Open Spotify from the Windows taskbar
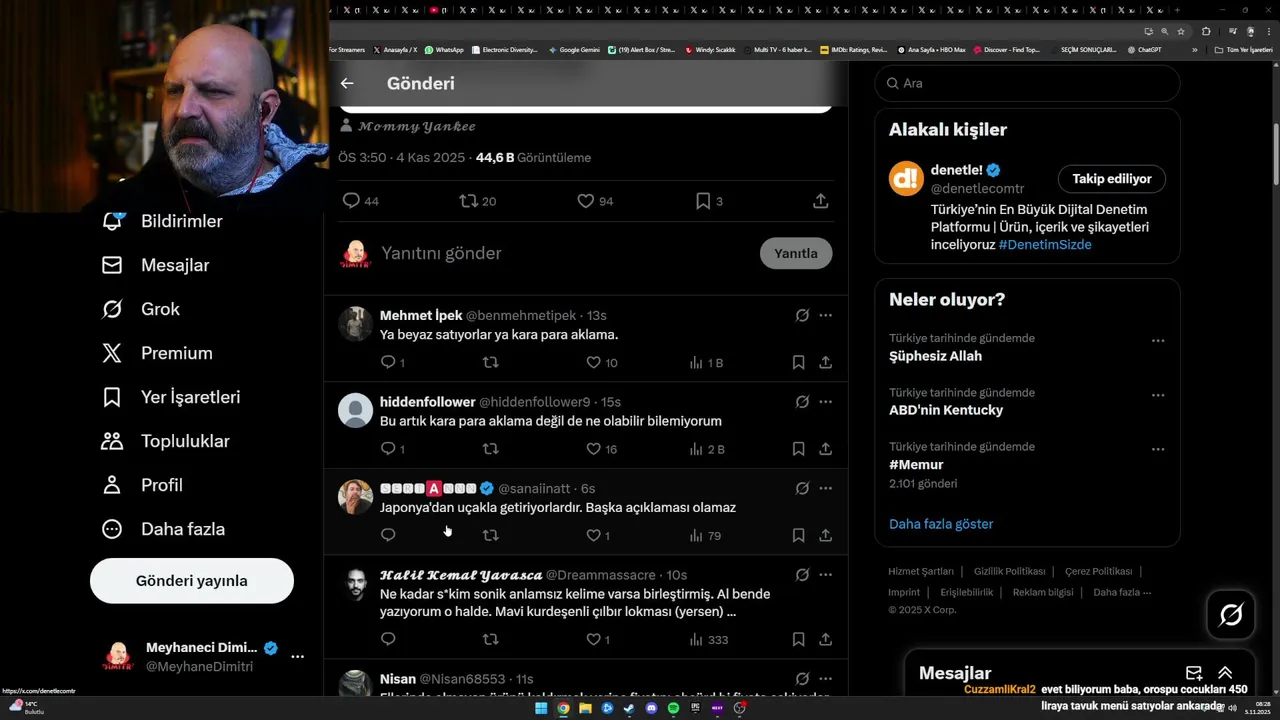Image resolution: width=1280 pixels, height=720 pixels. coord(673,708)
